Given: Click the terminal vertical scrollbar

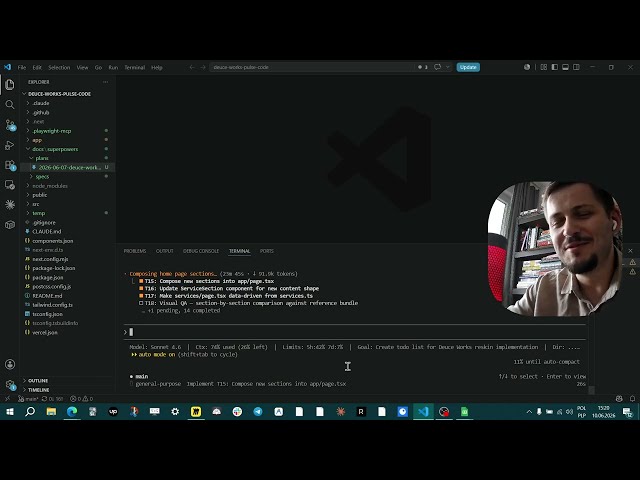Looking at the screenshot, I should [591, 390].
